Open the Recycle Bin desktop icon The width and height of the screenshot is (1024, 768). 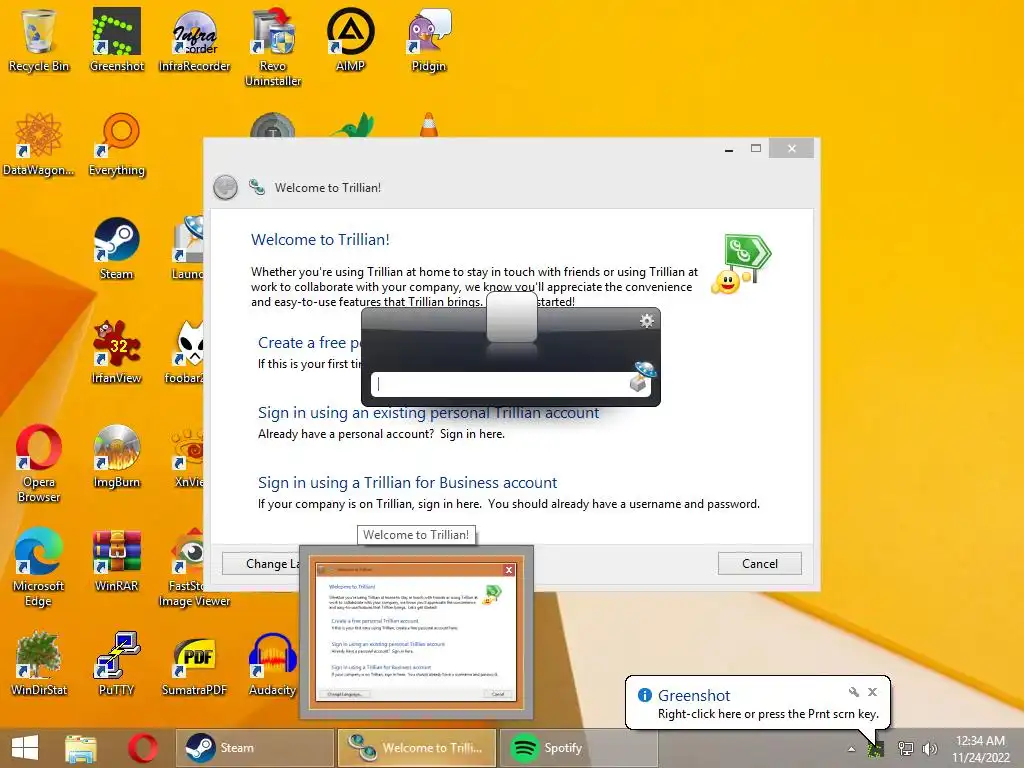pyautogui.click(x=39, y=40)
